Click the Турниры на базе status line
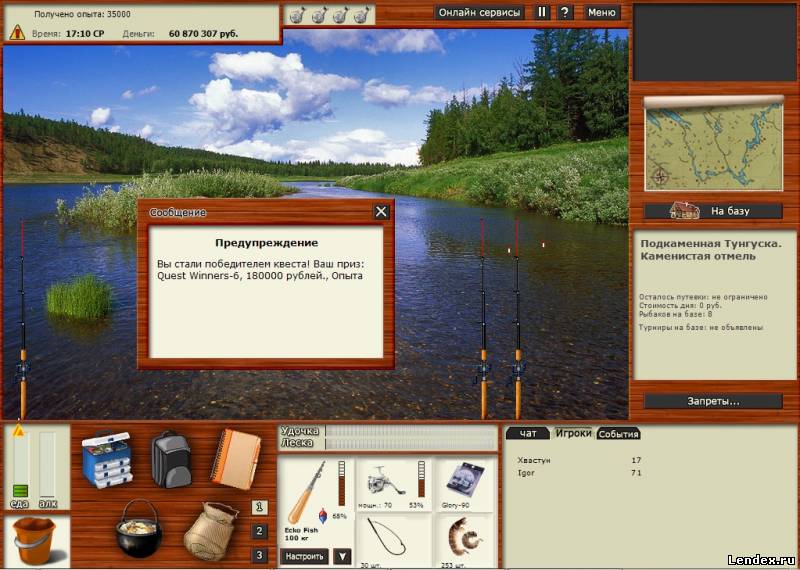 [701, 327]
